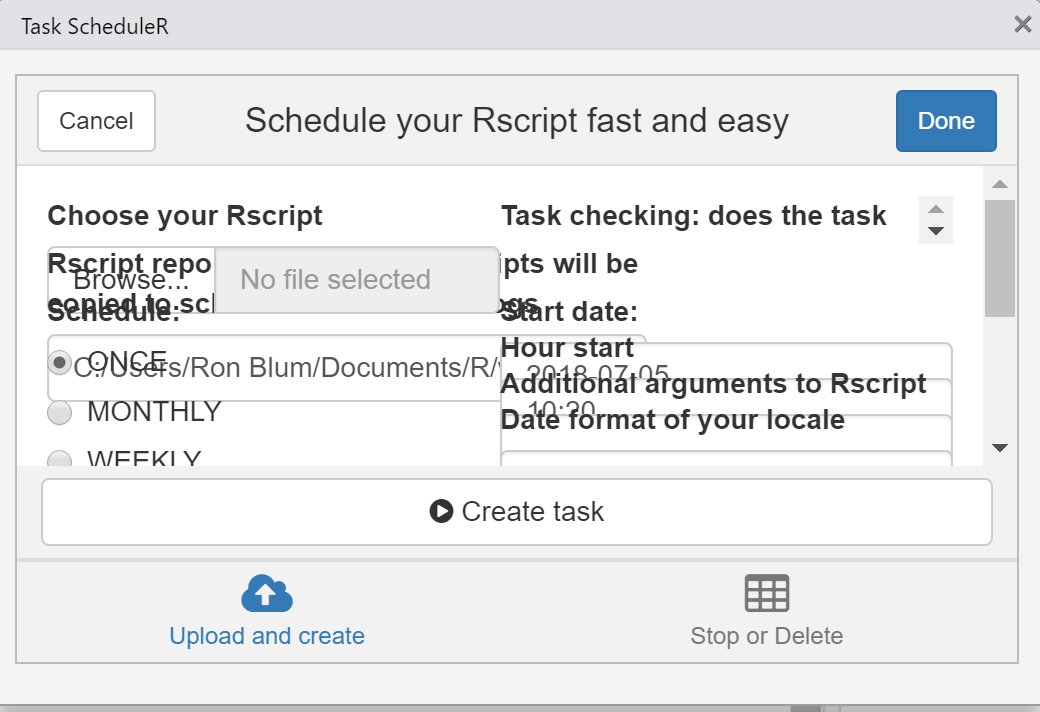Image resolution: width=1040 pixels, height=712 pixels.
Task: Switch to the Upload and create tab
Action: 267,611
